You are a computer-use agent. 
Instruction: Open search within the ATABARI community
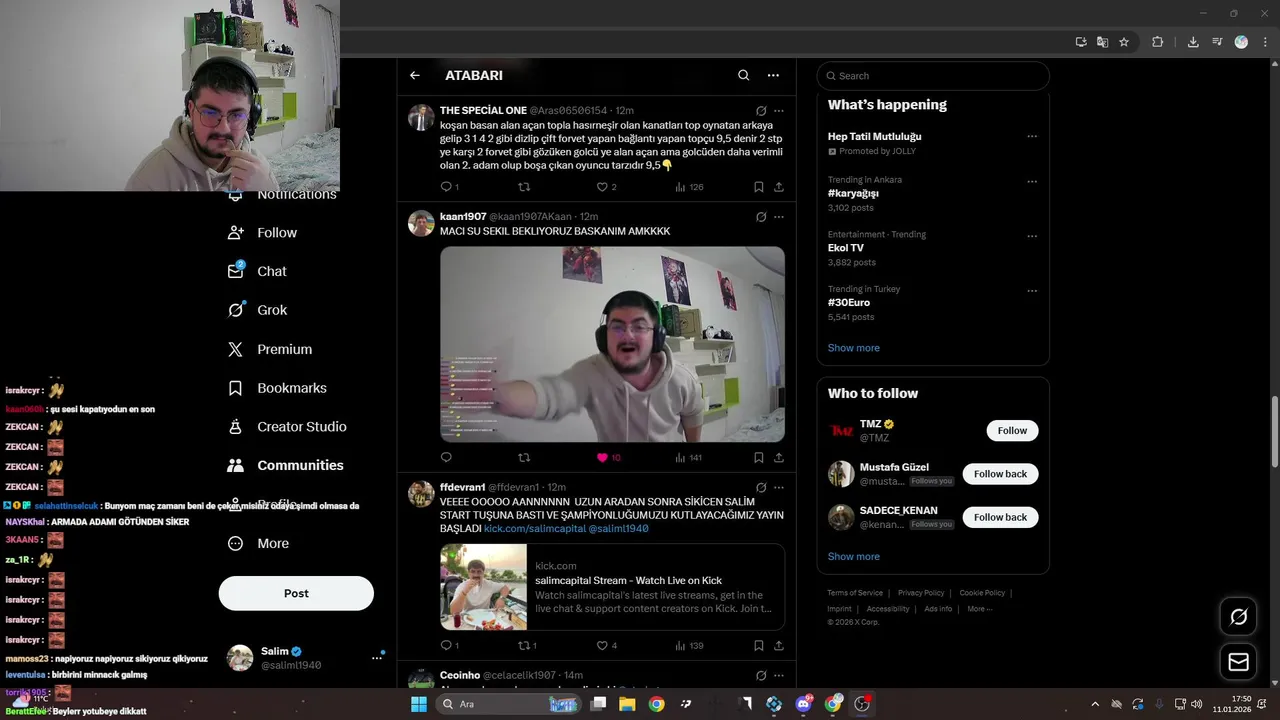pyautogui.click(x=743, y=75)
